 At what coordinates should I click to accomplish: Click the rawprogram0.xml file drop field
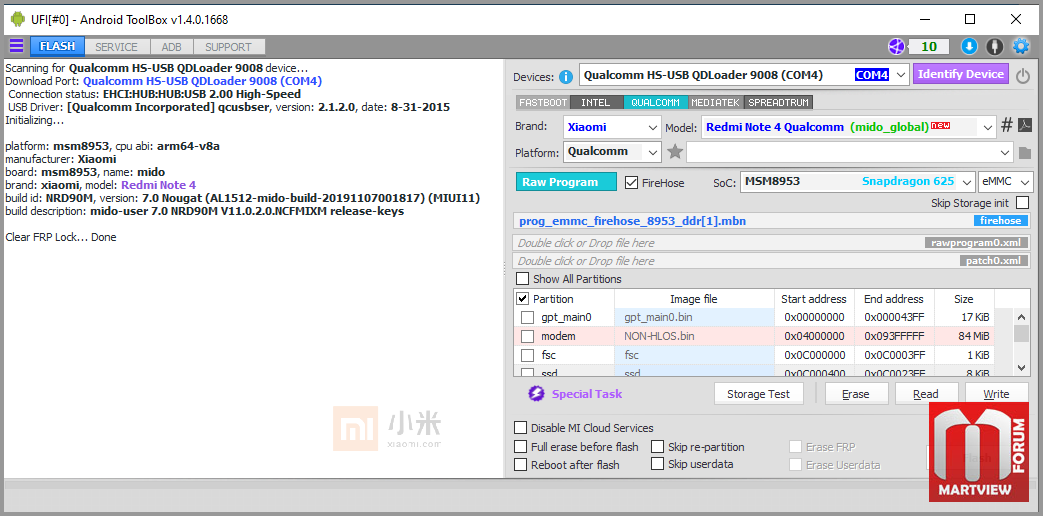click(772, 243)
